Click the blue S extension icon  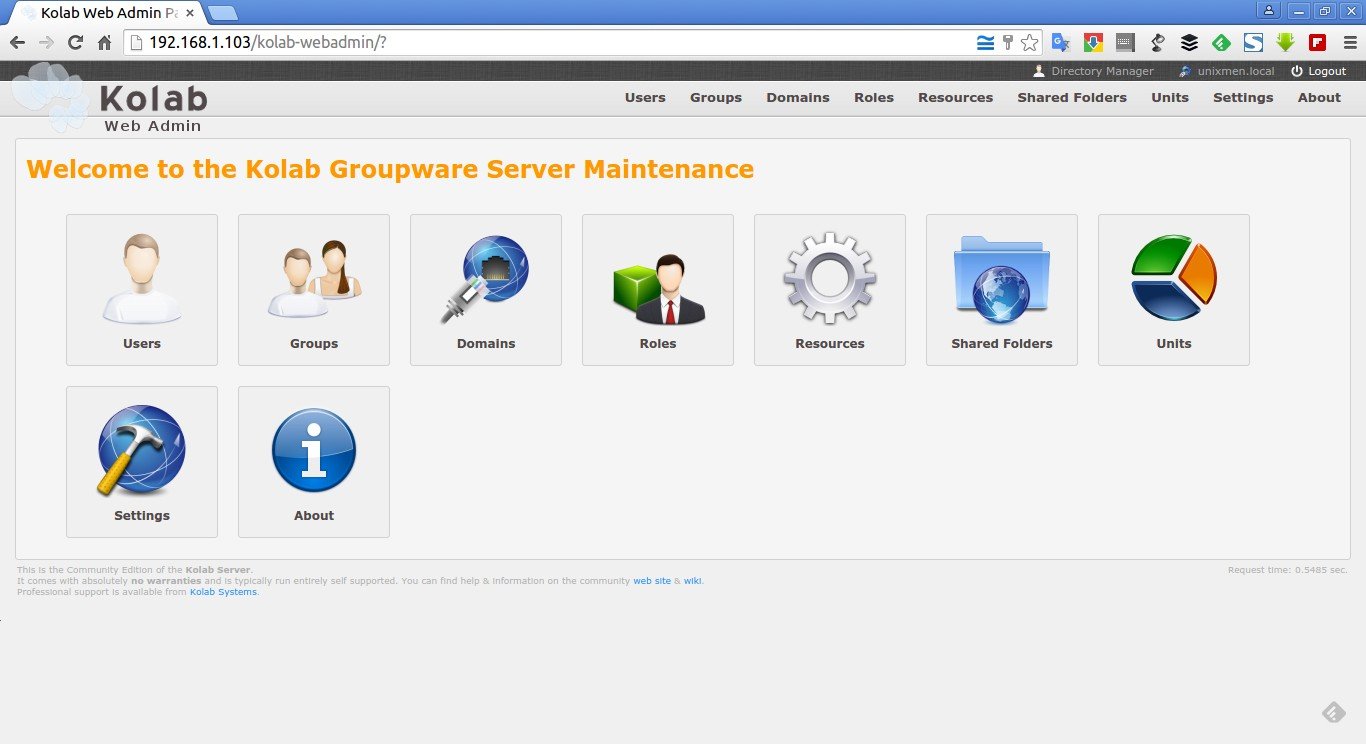tap(1253, 43)
